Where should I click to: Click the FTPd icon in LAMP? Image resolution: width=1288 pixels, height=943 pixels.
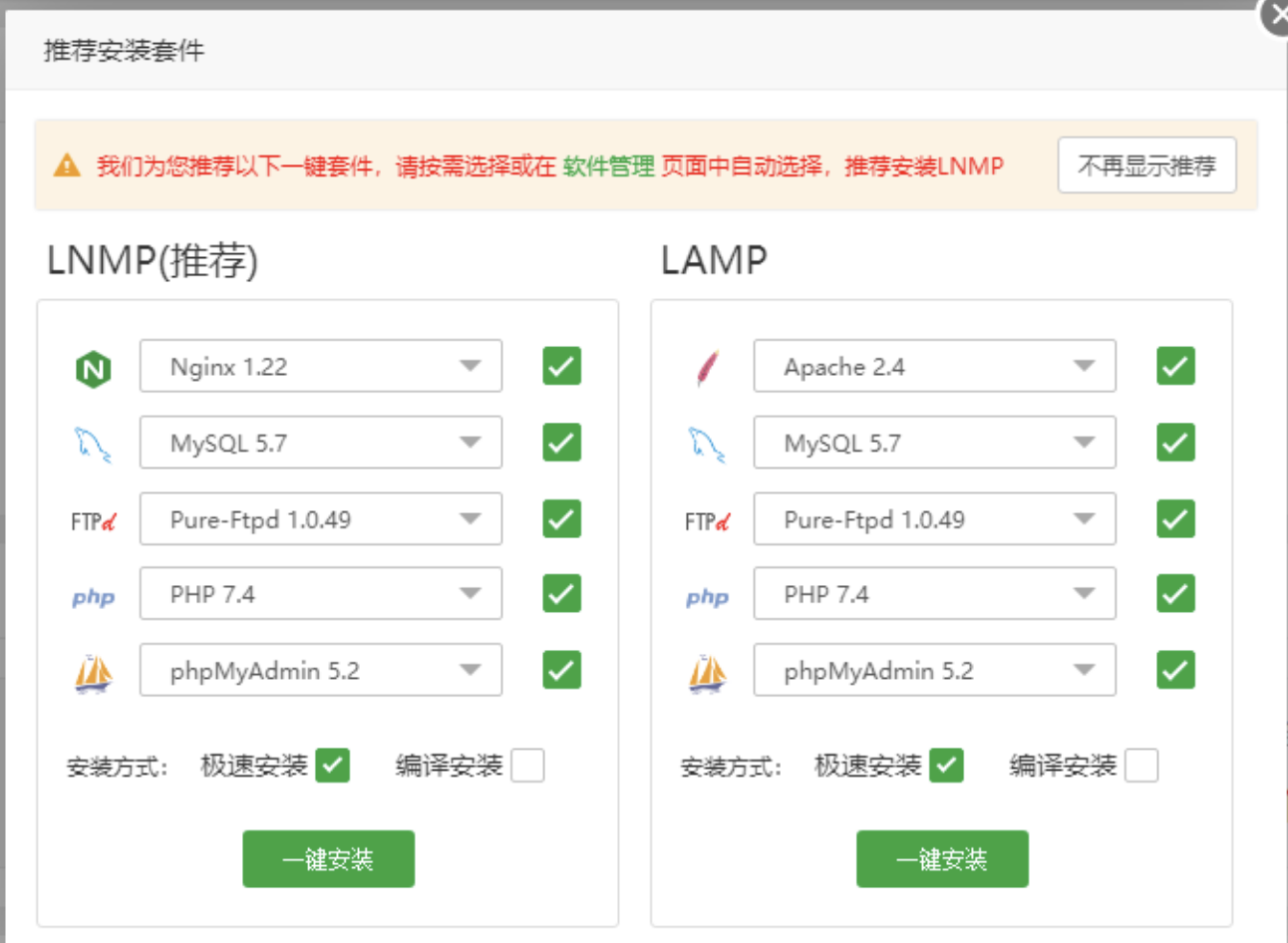point(707,520)
